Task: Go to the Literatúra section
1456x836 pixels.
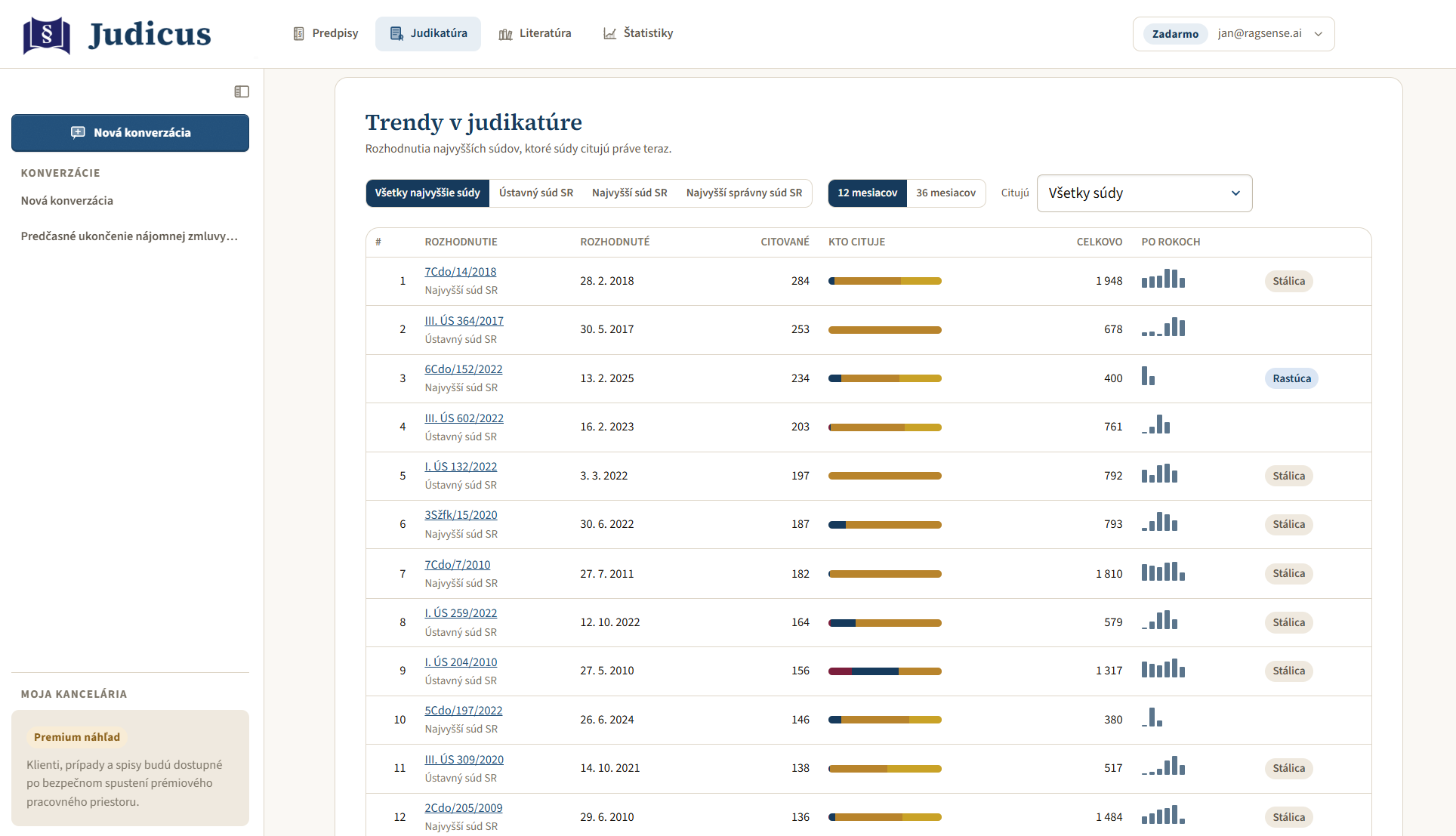Action: coord(535,33)
